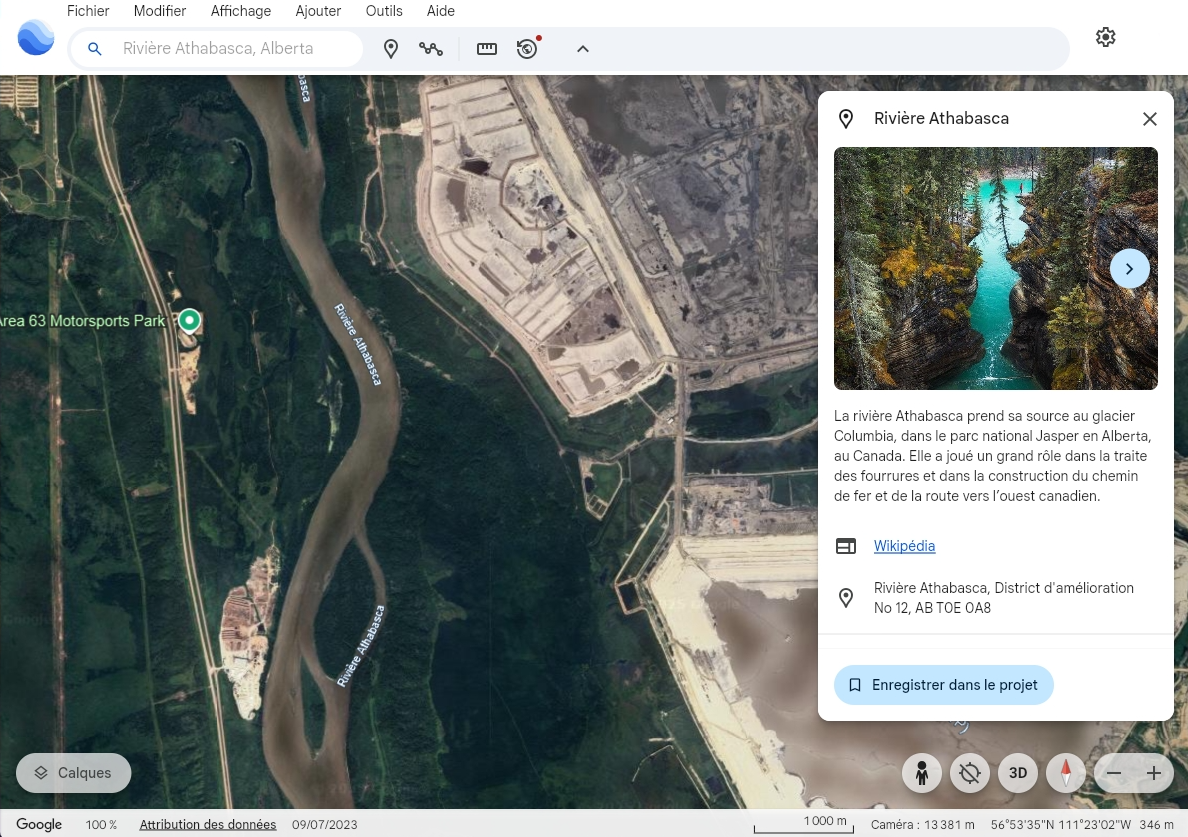The image size is (1188, 837).
Task: Select the draw path tool
Action: [431, 48]
